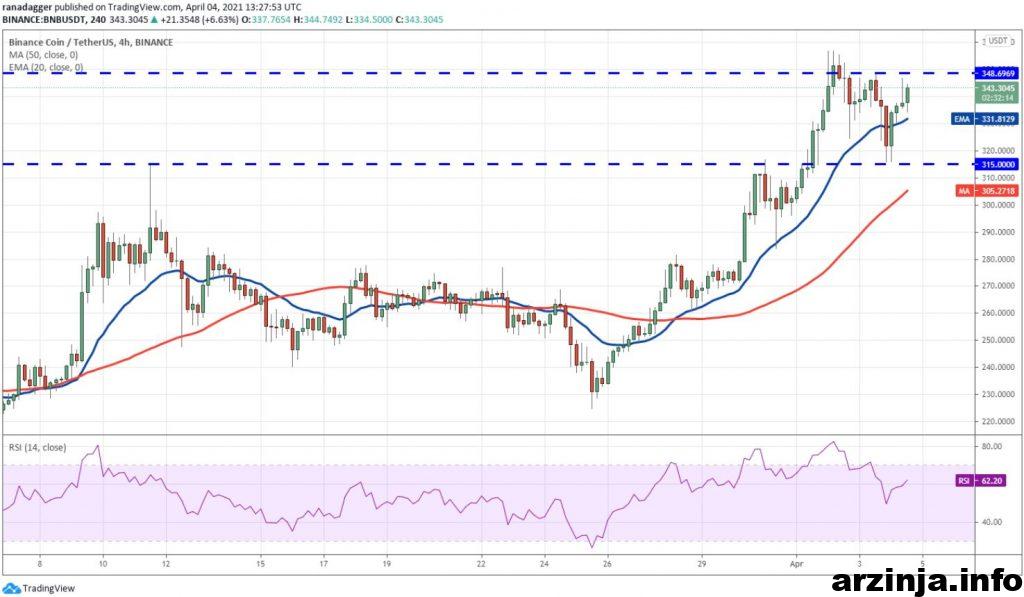This screenshot has height=597, width=1024.
Task: Click the 10 date axis label
Action: (x=103, y=563)
